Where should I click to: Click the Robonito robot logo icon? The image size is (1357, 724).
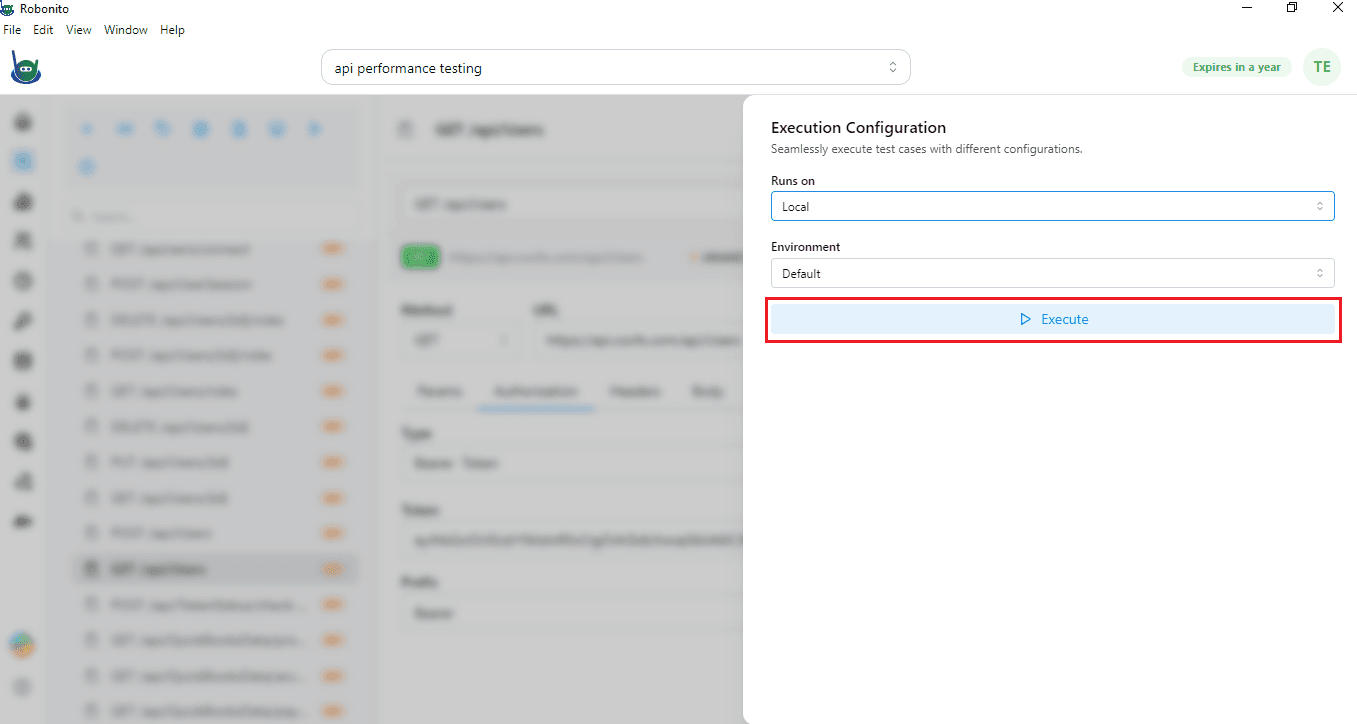[24, 68]
